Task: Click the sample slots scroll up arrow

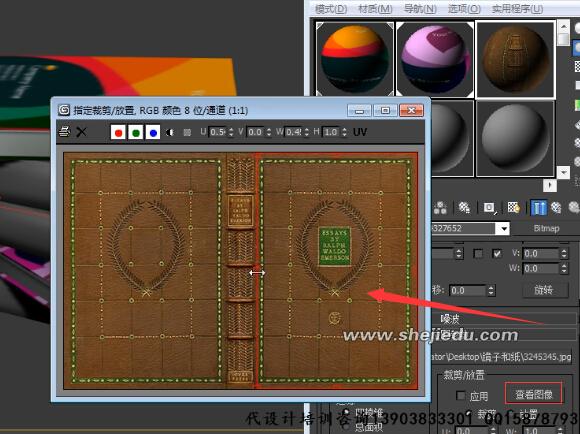Action: [x=563, y=26]
